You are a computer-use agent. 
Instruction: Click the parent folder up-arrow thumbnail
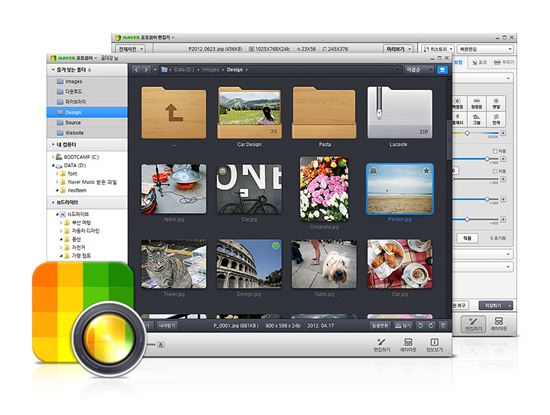click(x=174, y=113)
